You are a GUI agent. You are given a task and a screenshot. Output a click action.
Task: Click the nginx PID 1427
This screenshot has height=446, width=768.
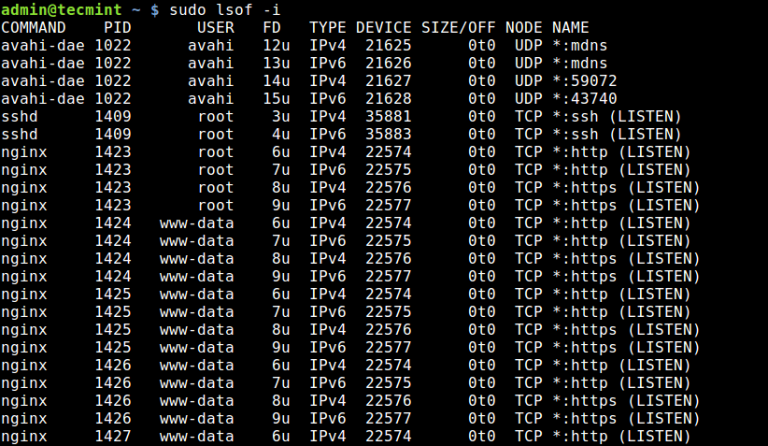114,437
